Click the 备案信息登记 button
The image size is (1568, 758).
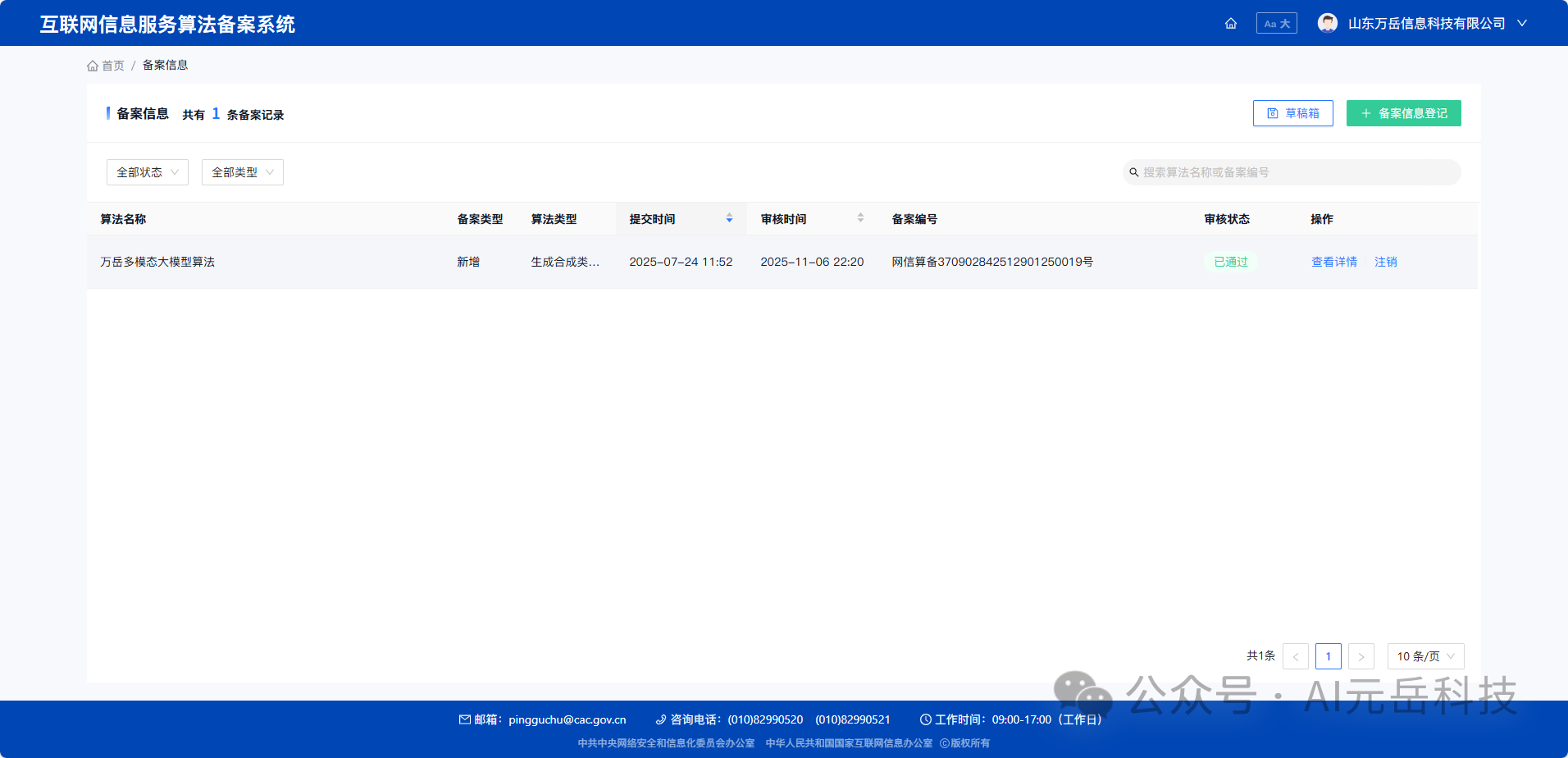[x=1403, y=112]
